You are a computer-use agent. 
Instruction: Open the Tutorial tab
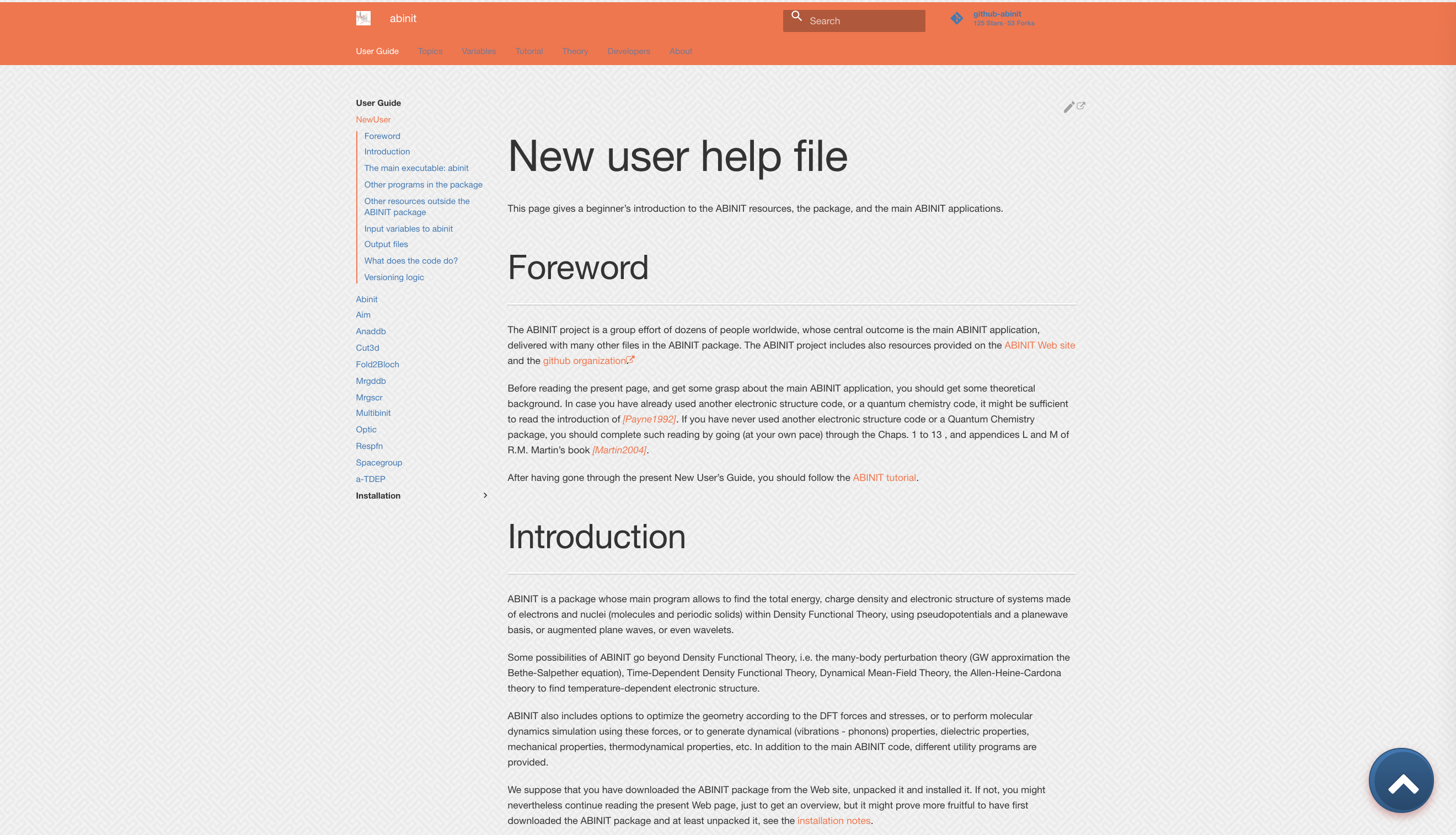click(529, 51)
